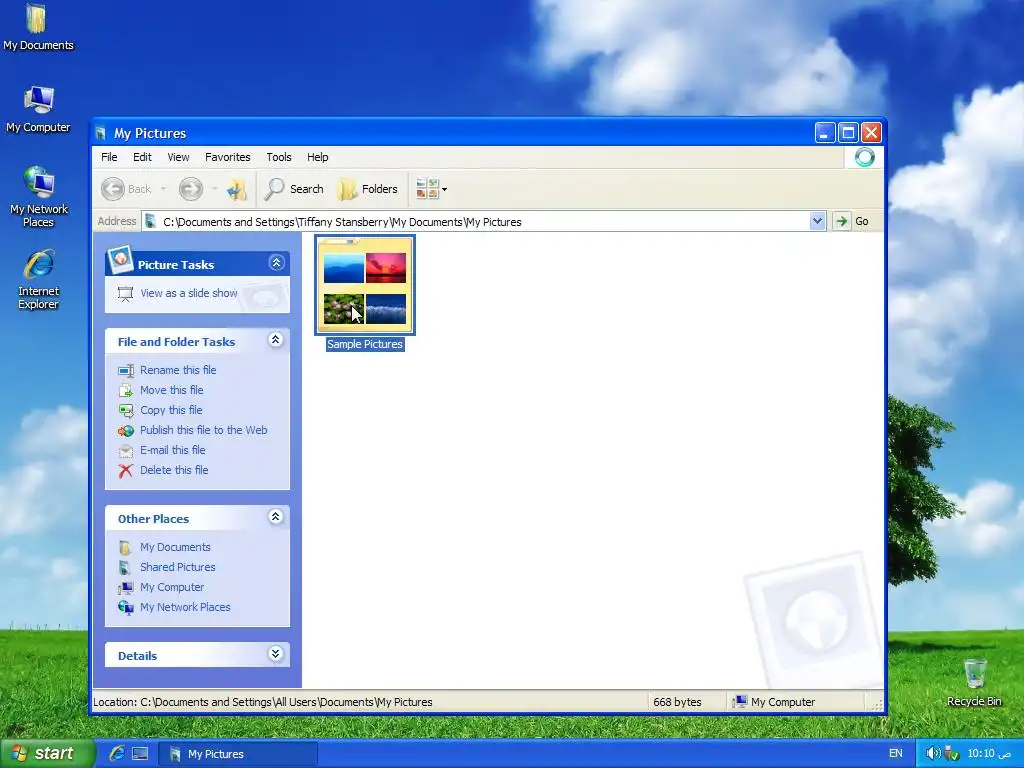
Task: Open My Network Places in Other Places
Action: (x=185, y=607)
